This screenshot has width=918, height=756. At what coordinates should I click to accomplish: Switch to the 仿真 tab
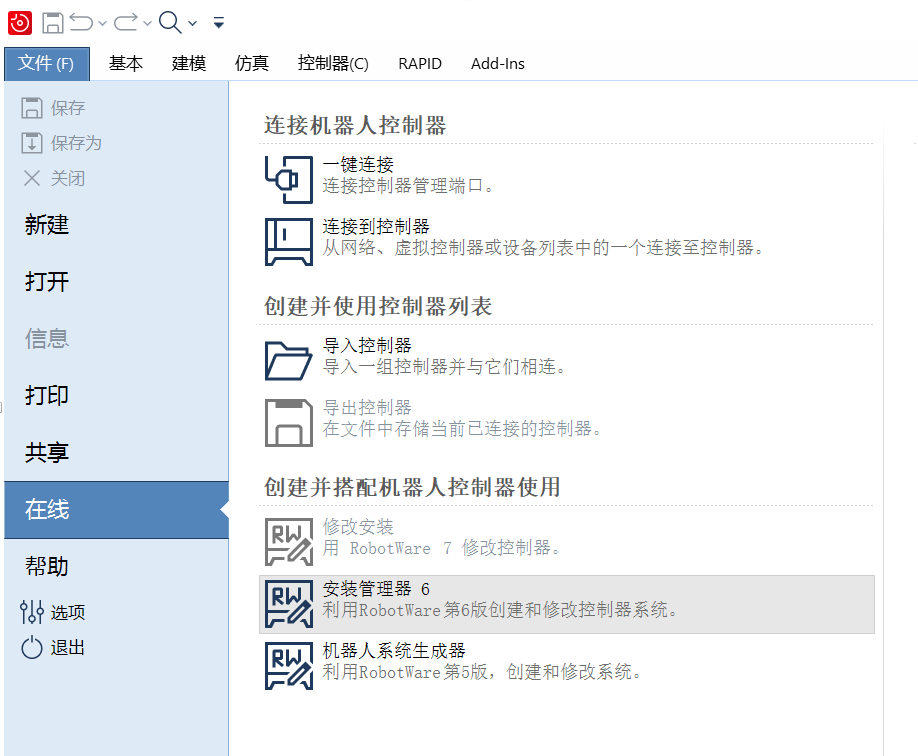click(x=252, y=63)
